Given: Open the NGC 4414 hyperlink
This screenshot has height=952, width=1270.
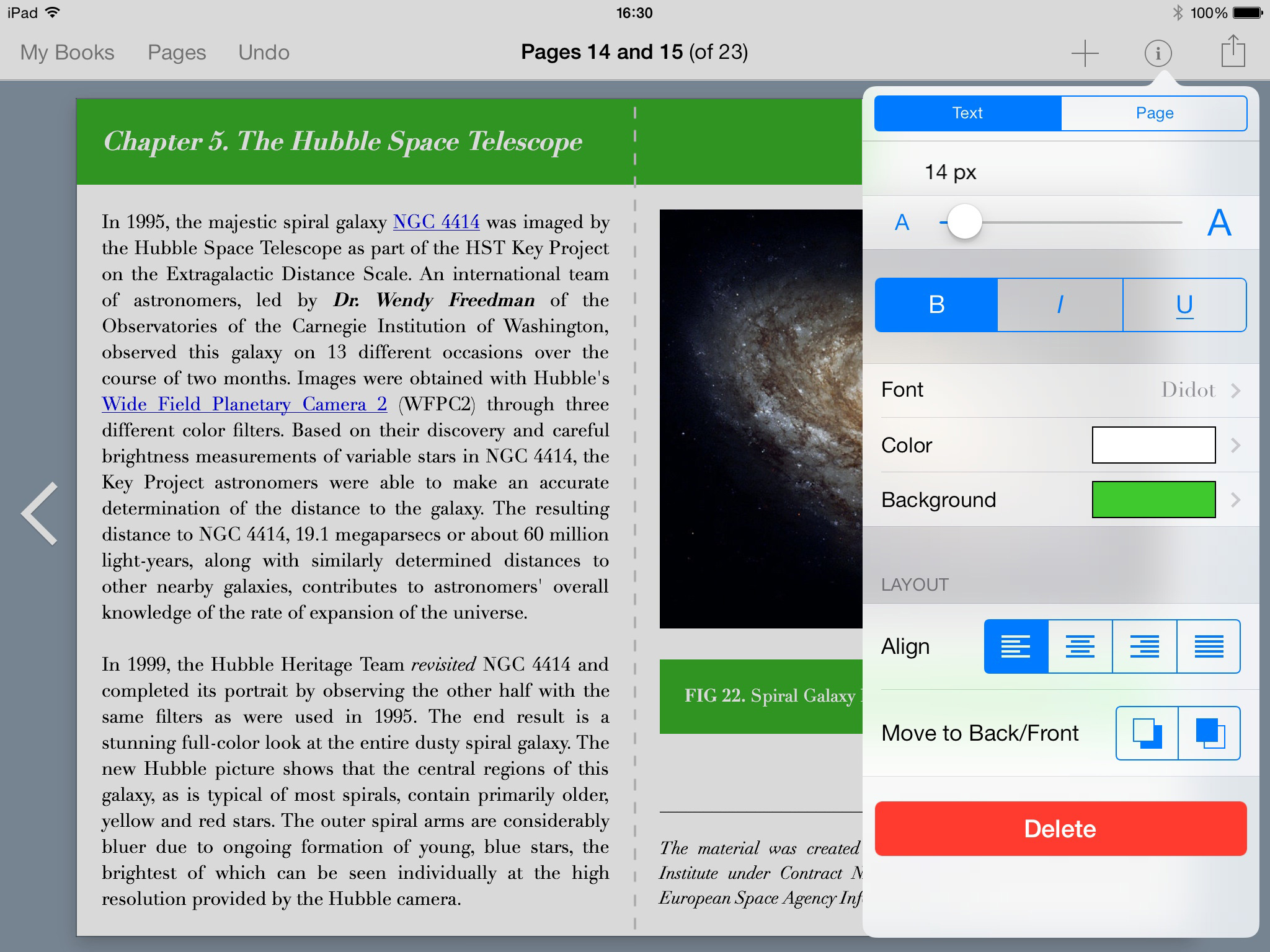Looking at the screenshot, I should pos(435,221).
